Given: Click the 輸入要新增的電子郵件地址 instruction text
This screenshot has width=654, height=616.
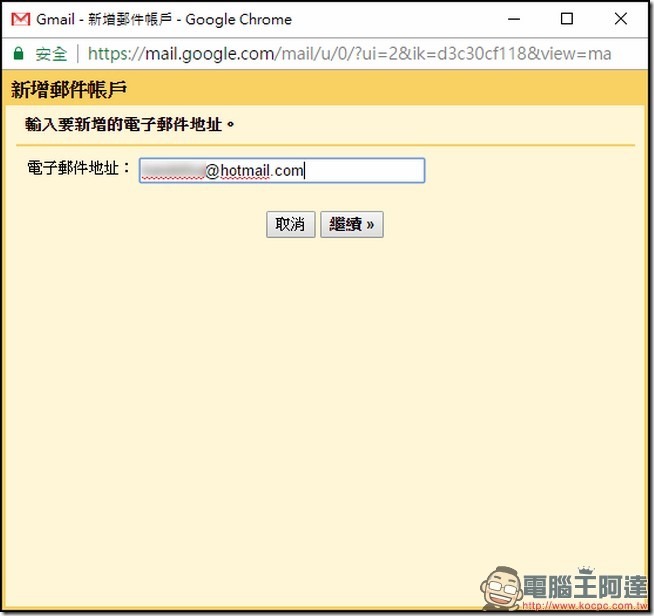Looking at the screenshot, I should pos(130,124).
